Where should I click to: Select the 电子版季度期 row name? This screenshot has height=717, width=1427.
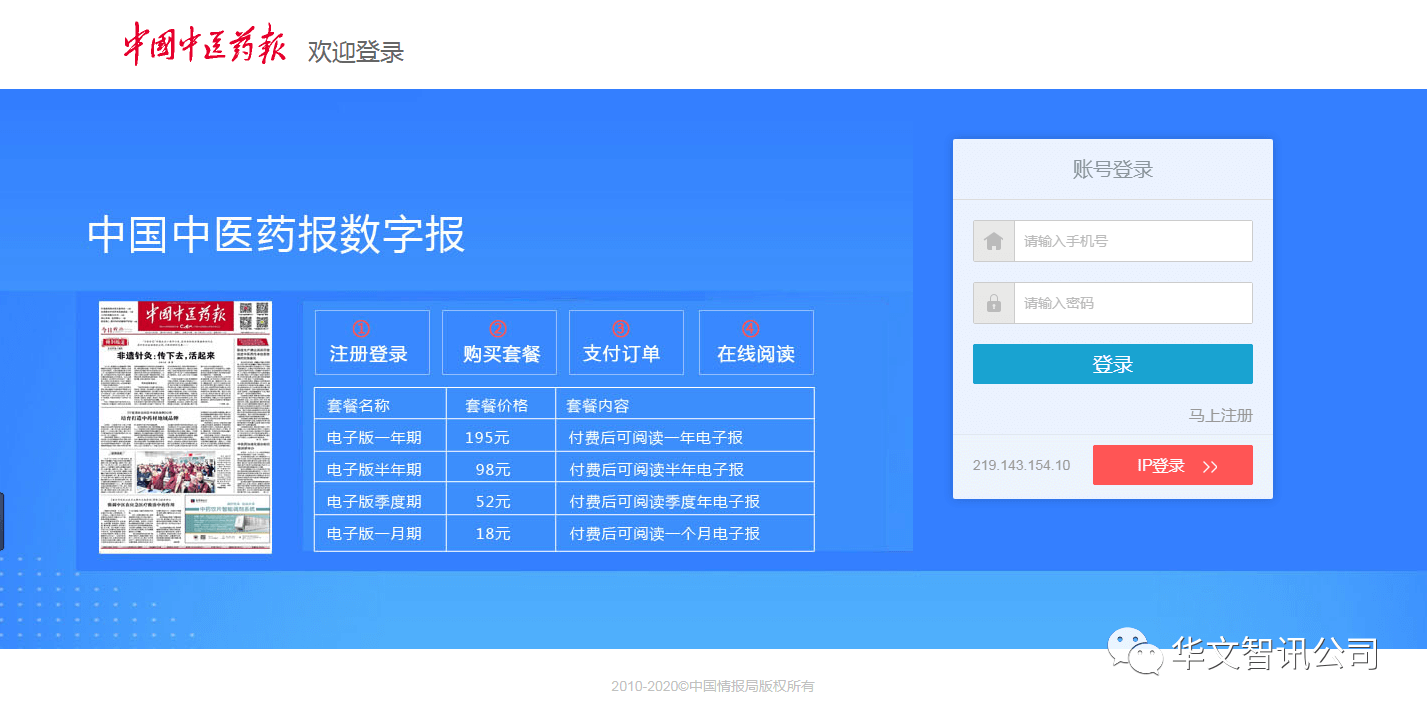374,501
